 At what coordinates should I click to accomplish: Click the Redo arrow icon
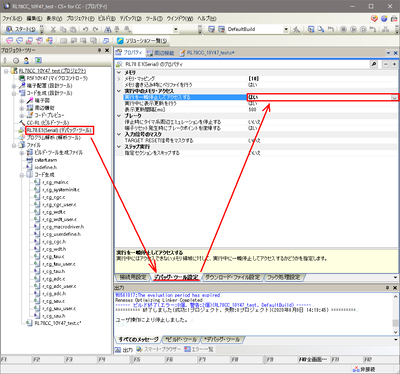click(x=95, y=30)
